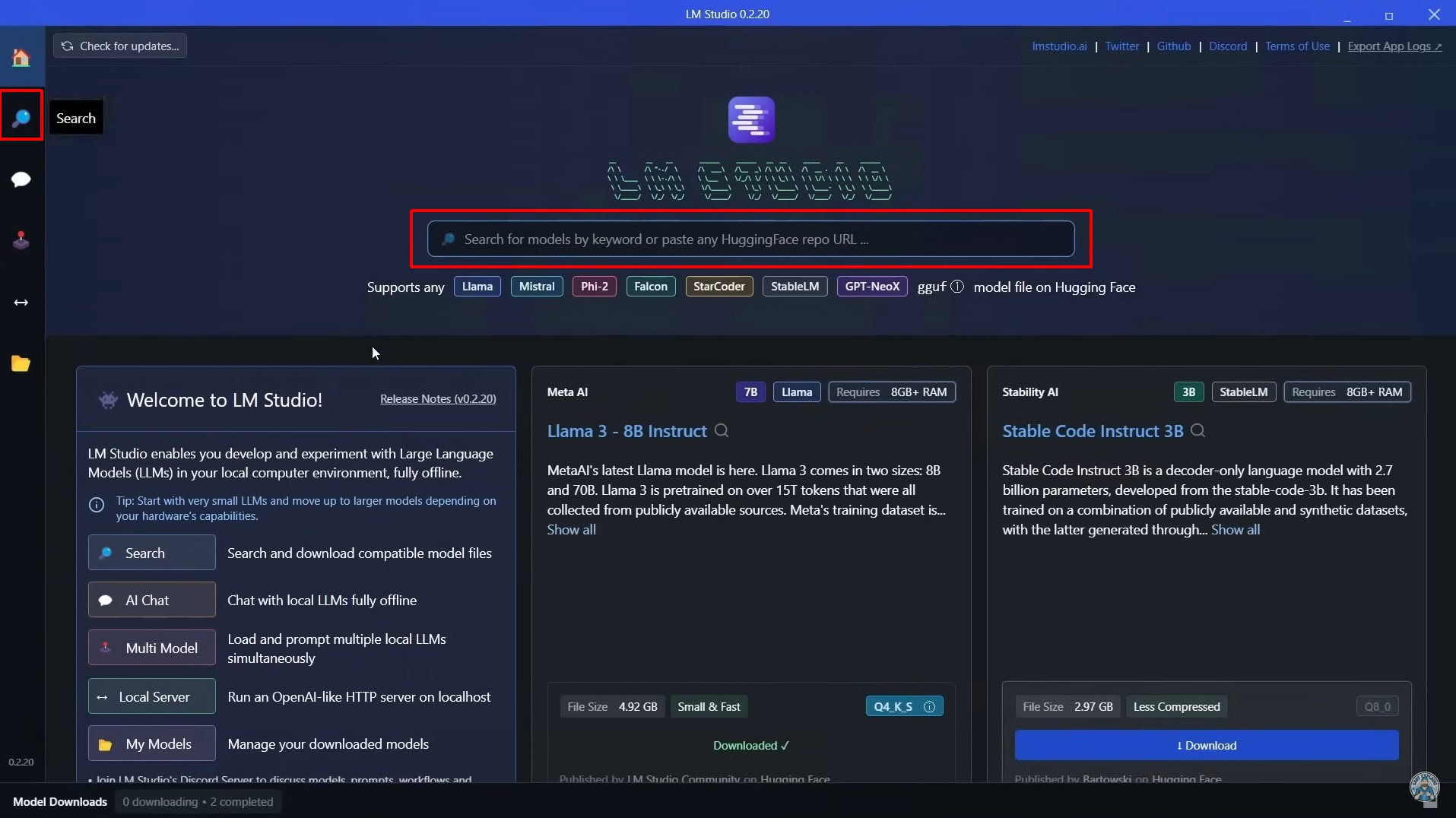This screenshot has height=818, width=1456.
Task: Click the 7B badge on Meta AI card
Action: point(750,392)
